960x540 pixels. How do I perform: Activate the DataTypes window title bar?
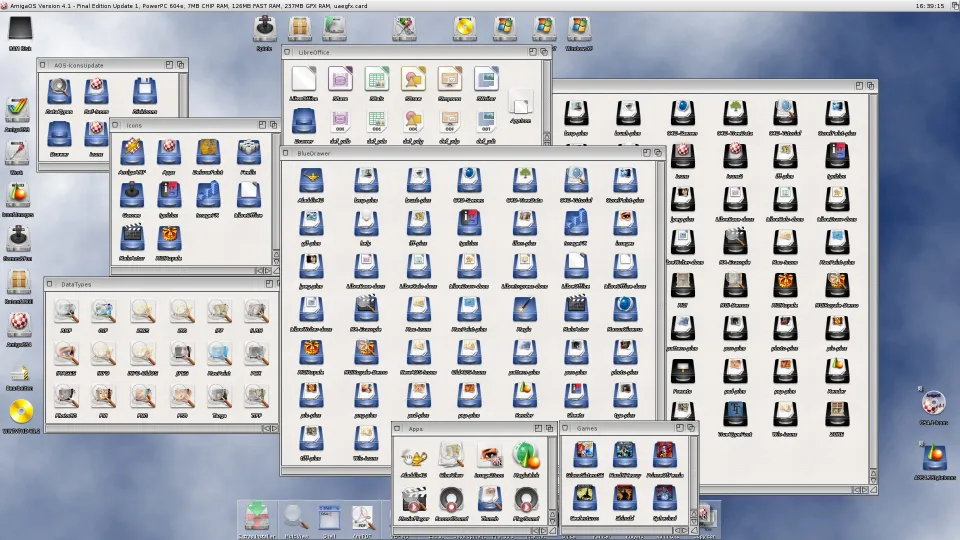coord(150,284)
